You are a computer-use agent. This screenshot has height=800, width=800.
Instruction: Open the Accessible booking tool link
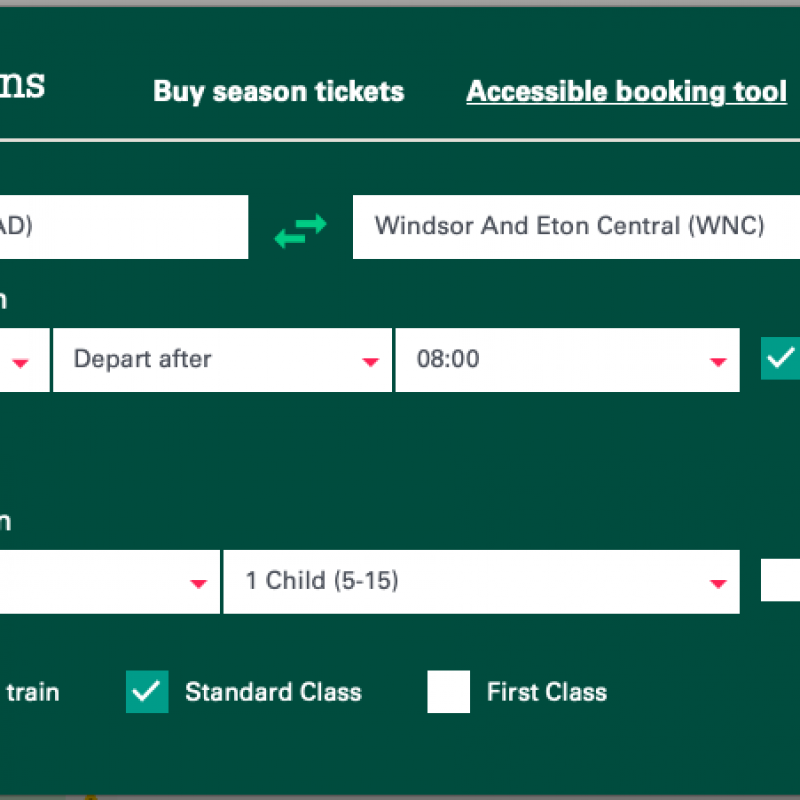(x=627, y=92)
